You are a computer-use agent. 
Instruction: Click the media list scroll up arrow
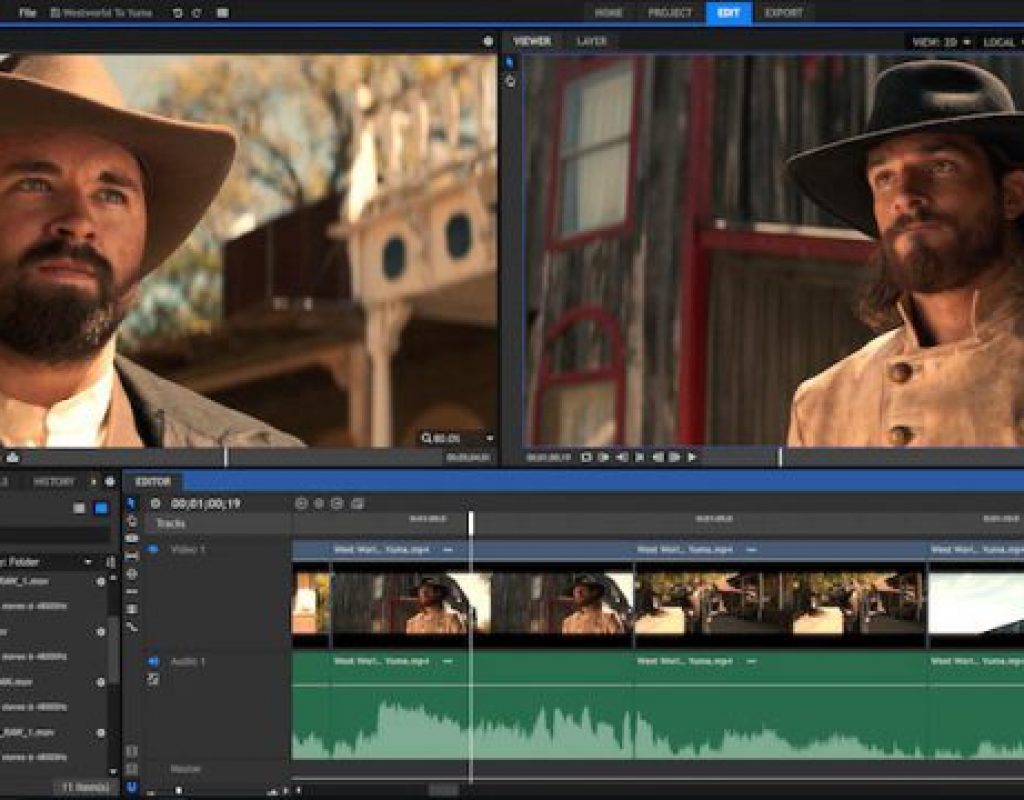[114, 577]
